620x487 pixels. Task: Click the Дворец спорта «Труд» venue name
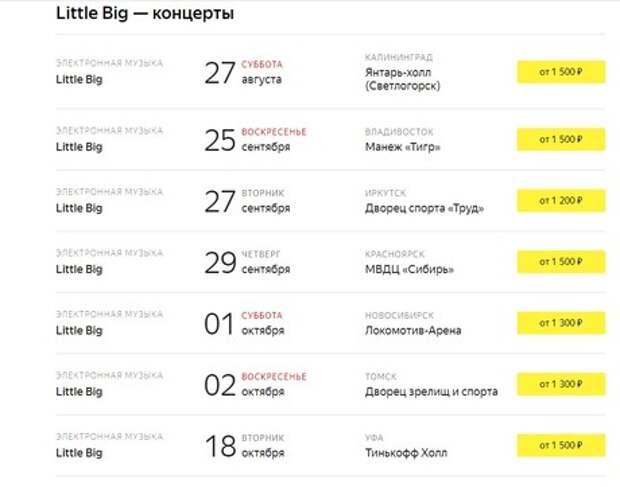click(424, 208)
